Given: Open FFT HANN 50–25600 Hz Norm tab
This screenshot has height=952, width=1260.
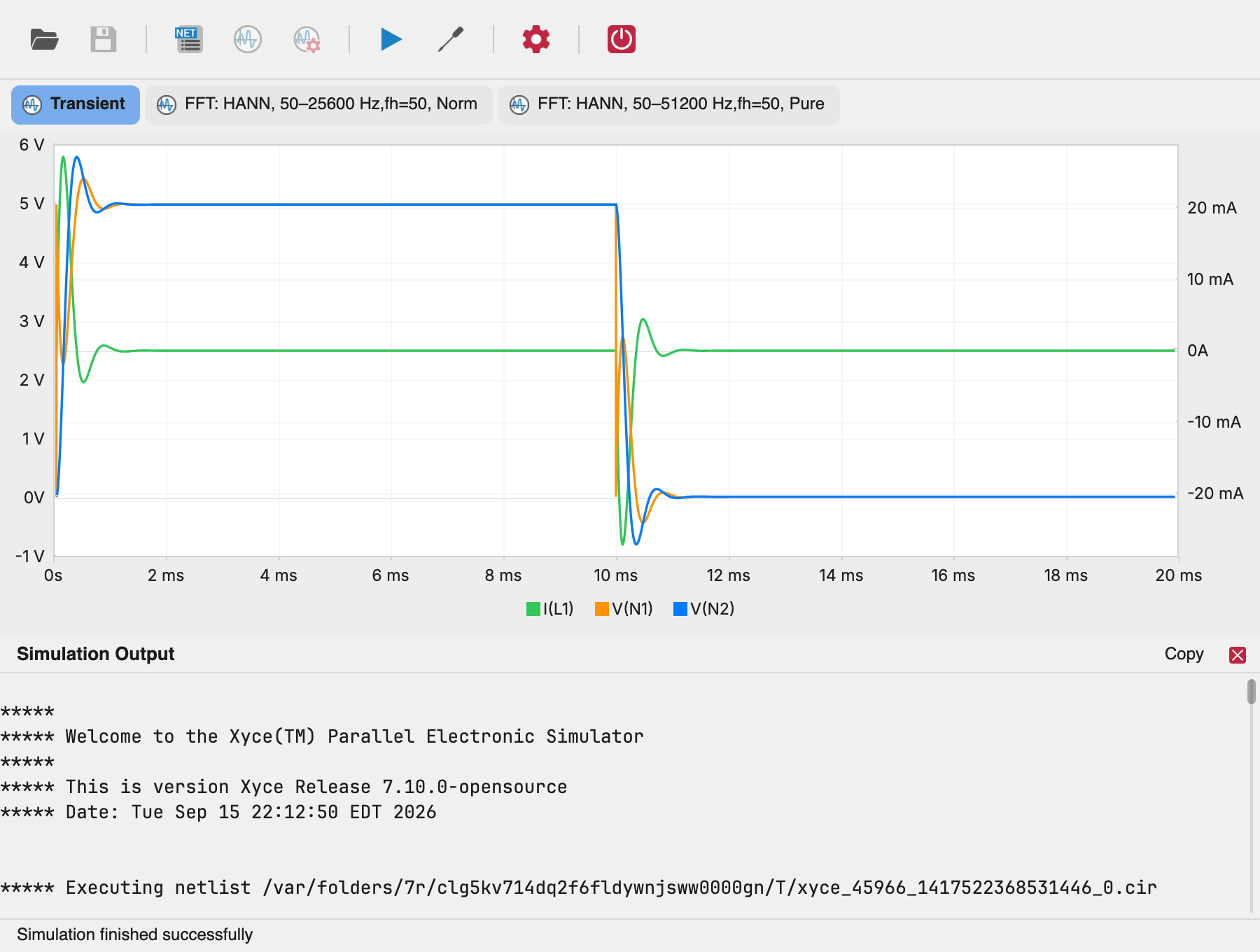Looking at the screenshot, I should 319,104.
